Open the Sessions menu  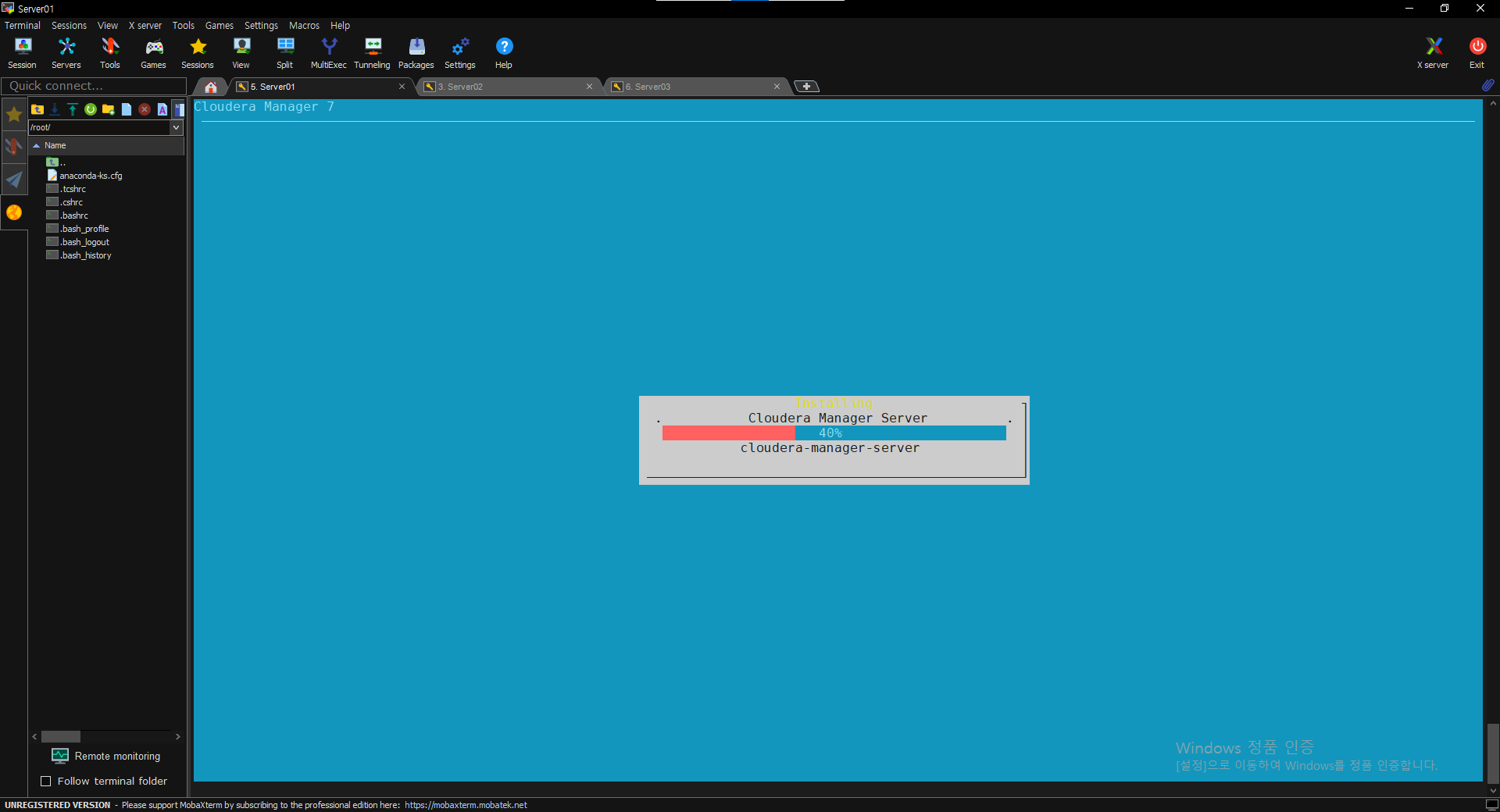69,26
